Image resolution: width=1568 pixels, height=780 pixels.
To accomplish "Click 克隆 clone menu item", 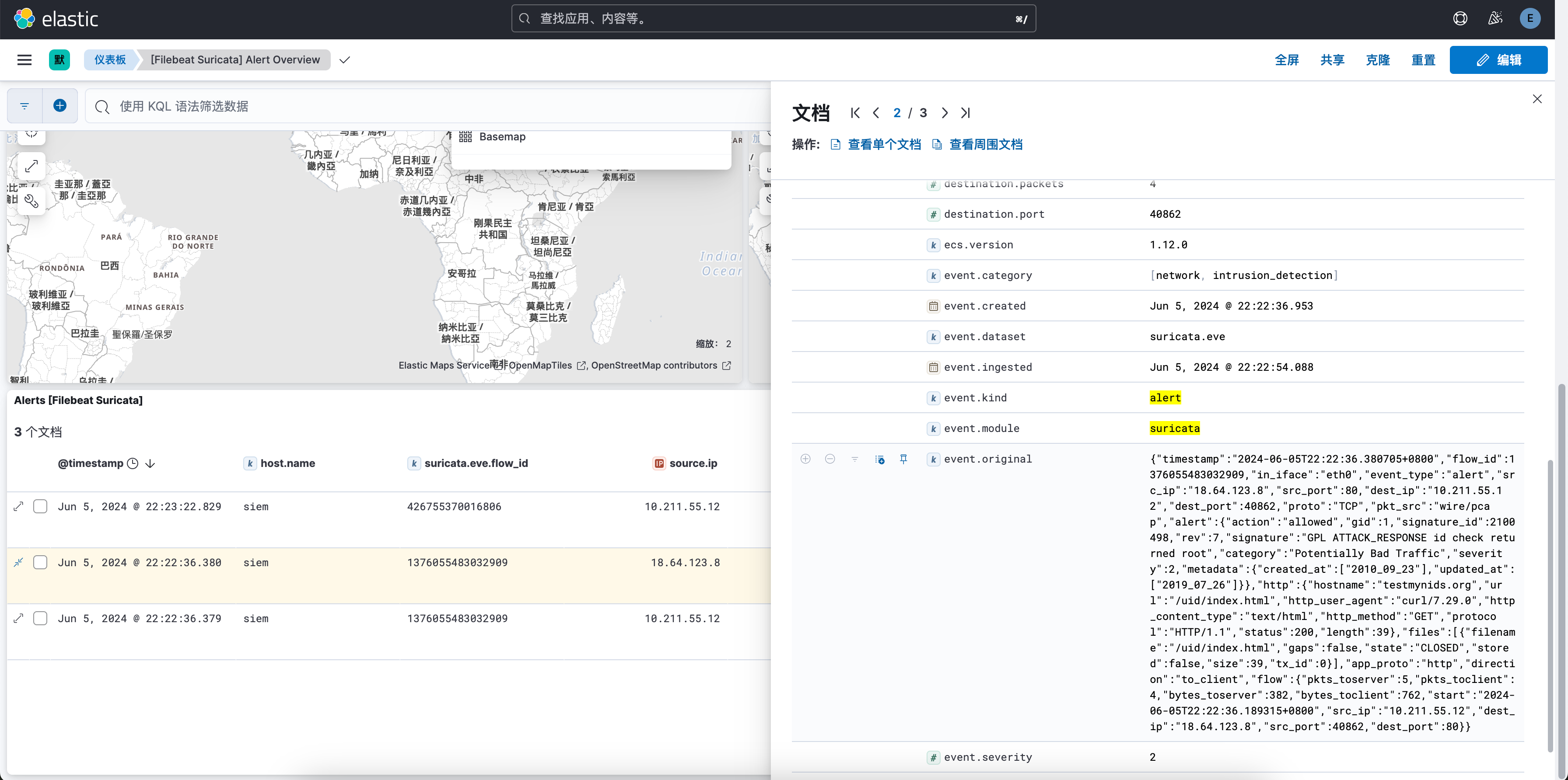I will coord(1378,59).
